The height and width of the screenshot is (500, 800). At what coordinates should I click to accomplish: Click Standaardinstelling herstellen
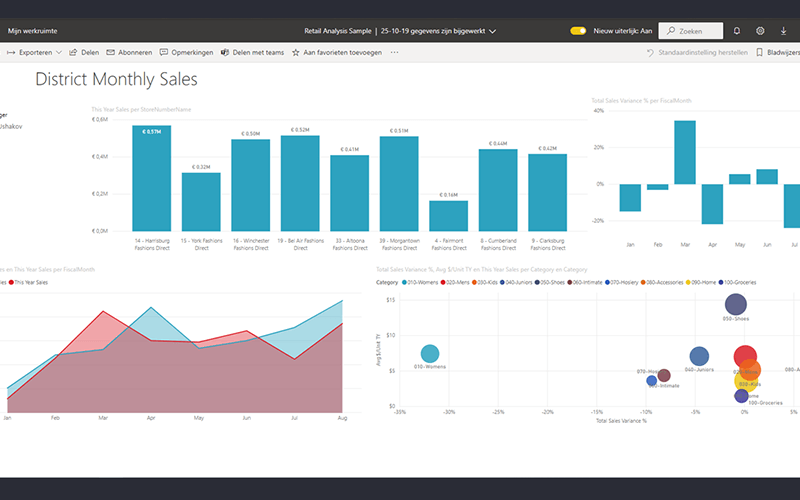point(697,52)
